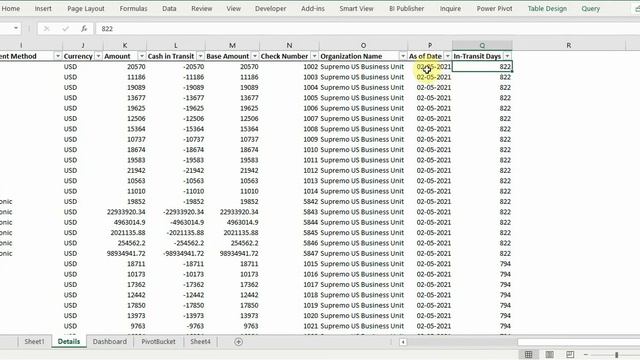Open the Name Box dropdown arrow

click(16, 28)
